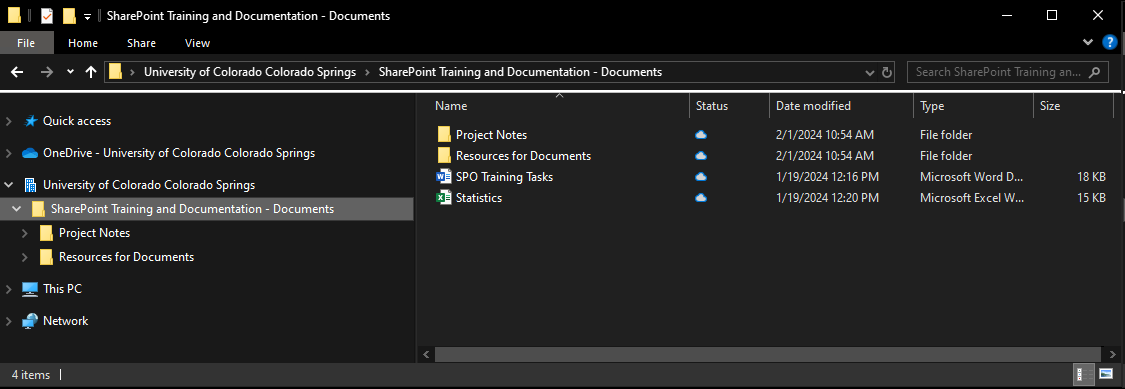Screen dimensions: 1125x389
Task: Switch to the Home ribbon tab
Action: click(x=83, y=43)
